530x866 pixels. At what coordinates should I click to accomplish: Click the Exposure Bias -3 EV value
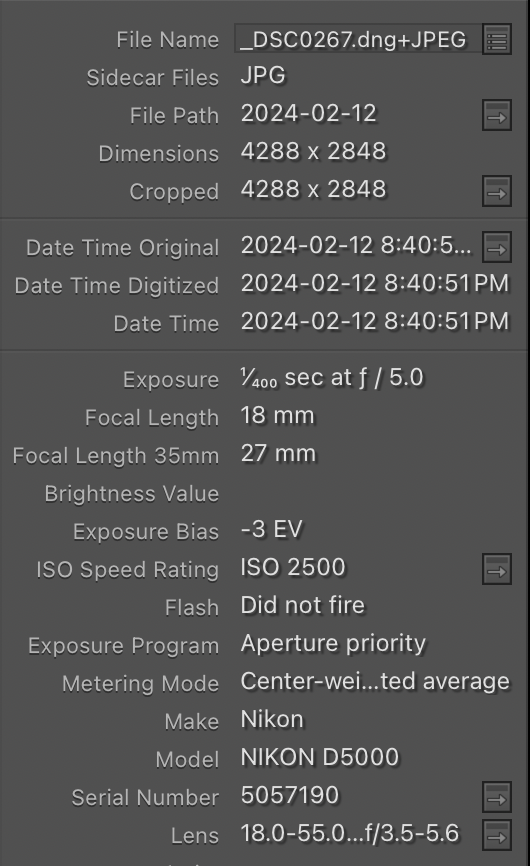[x=272, y=530]
